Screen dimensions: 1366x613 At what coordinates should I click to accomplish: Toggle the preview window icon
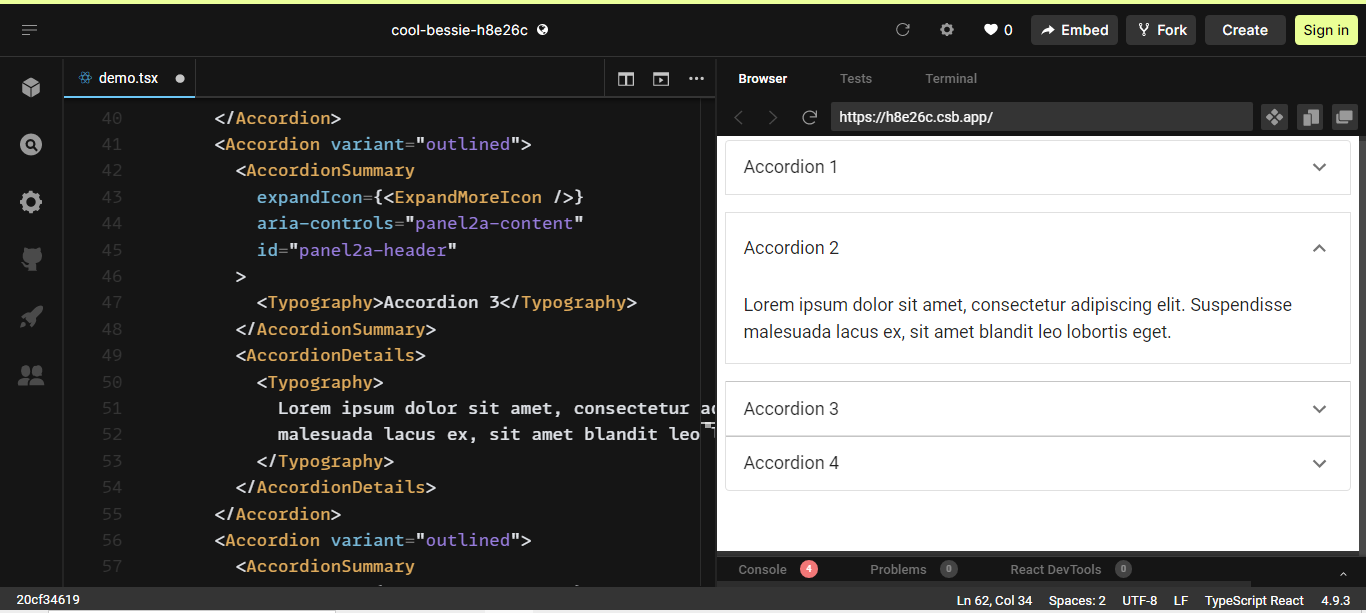pyautogui.click(x=661, y=79)
